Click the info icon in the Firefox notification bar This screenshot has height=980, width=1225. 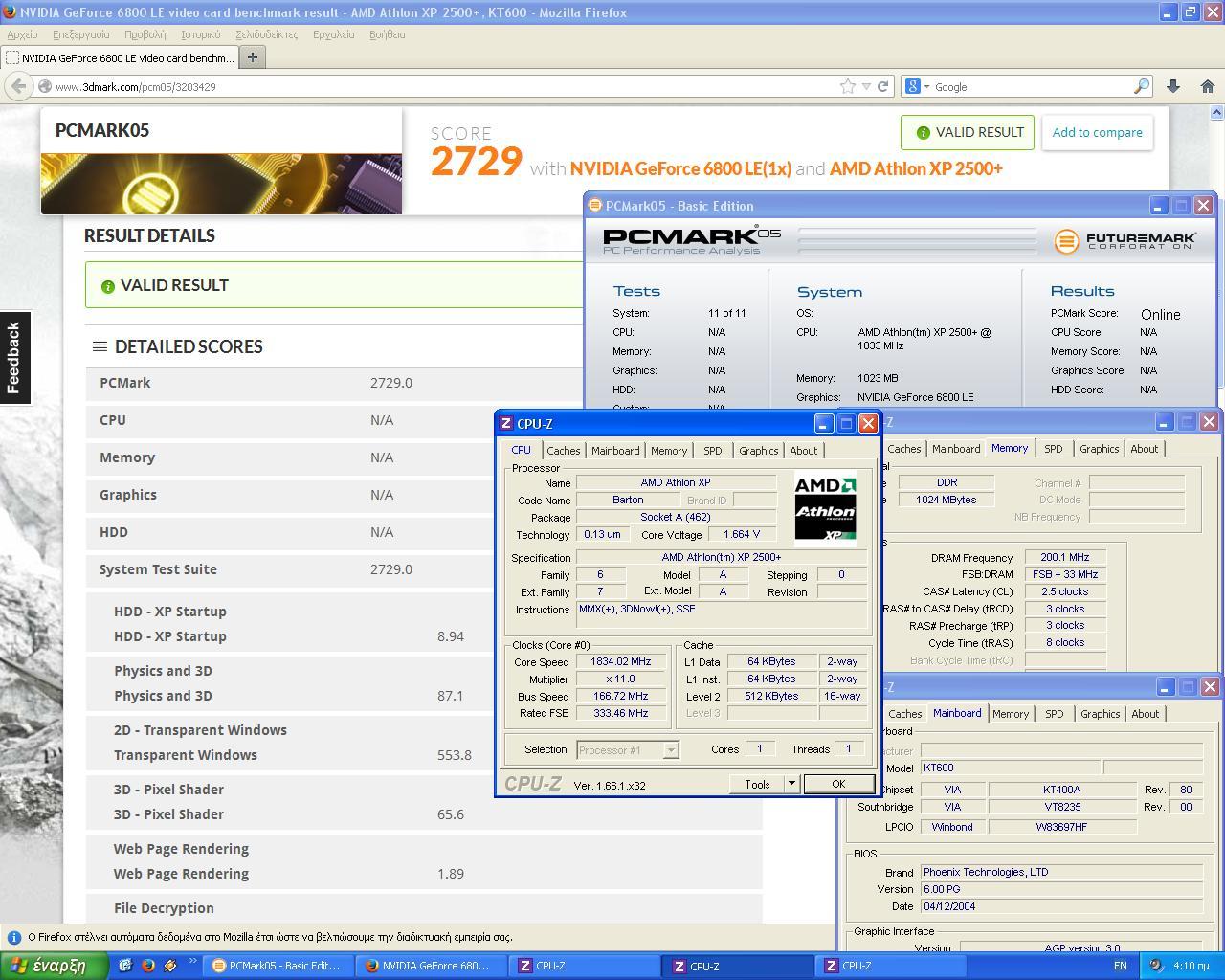(14, 937)
